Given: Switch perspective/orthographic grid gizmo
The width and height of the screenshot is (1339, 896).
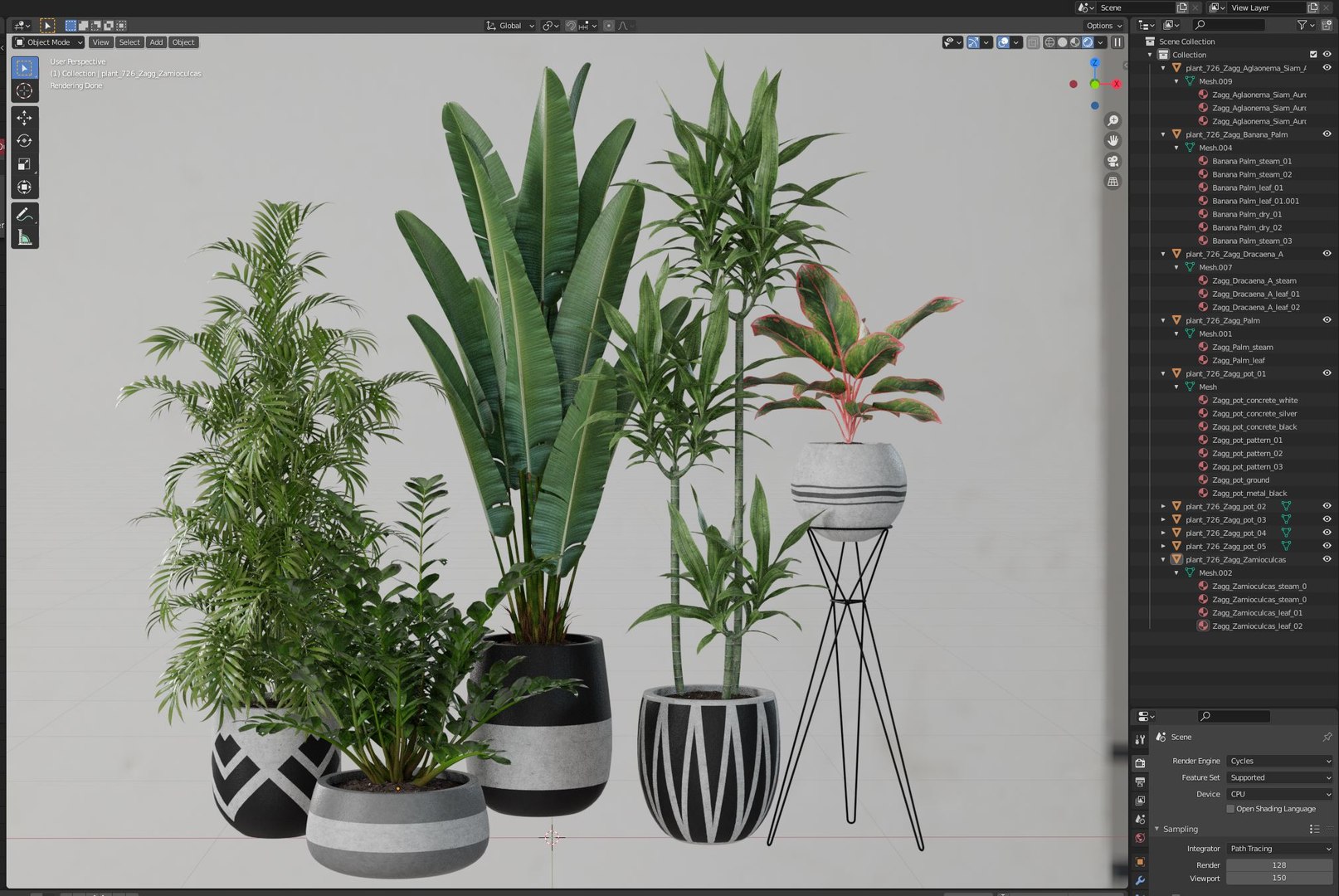Looking at the screenshot, I should [x=1113, y=181].
